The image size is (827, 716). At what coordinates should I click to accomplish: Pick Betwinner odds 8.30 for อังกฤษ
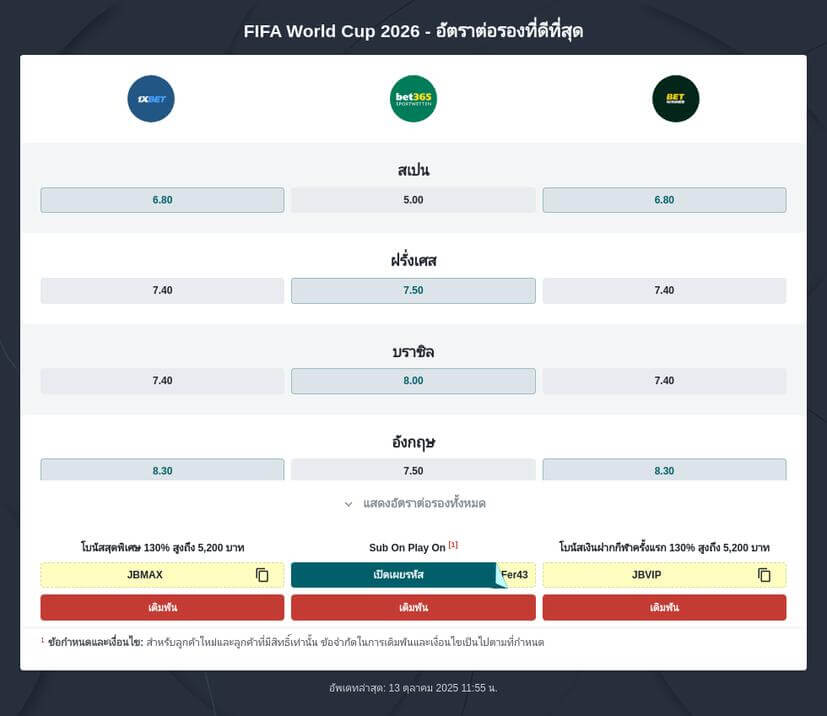click(x=664, y=470)
